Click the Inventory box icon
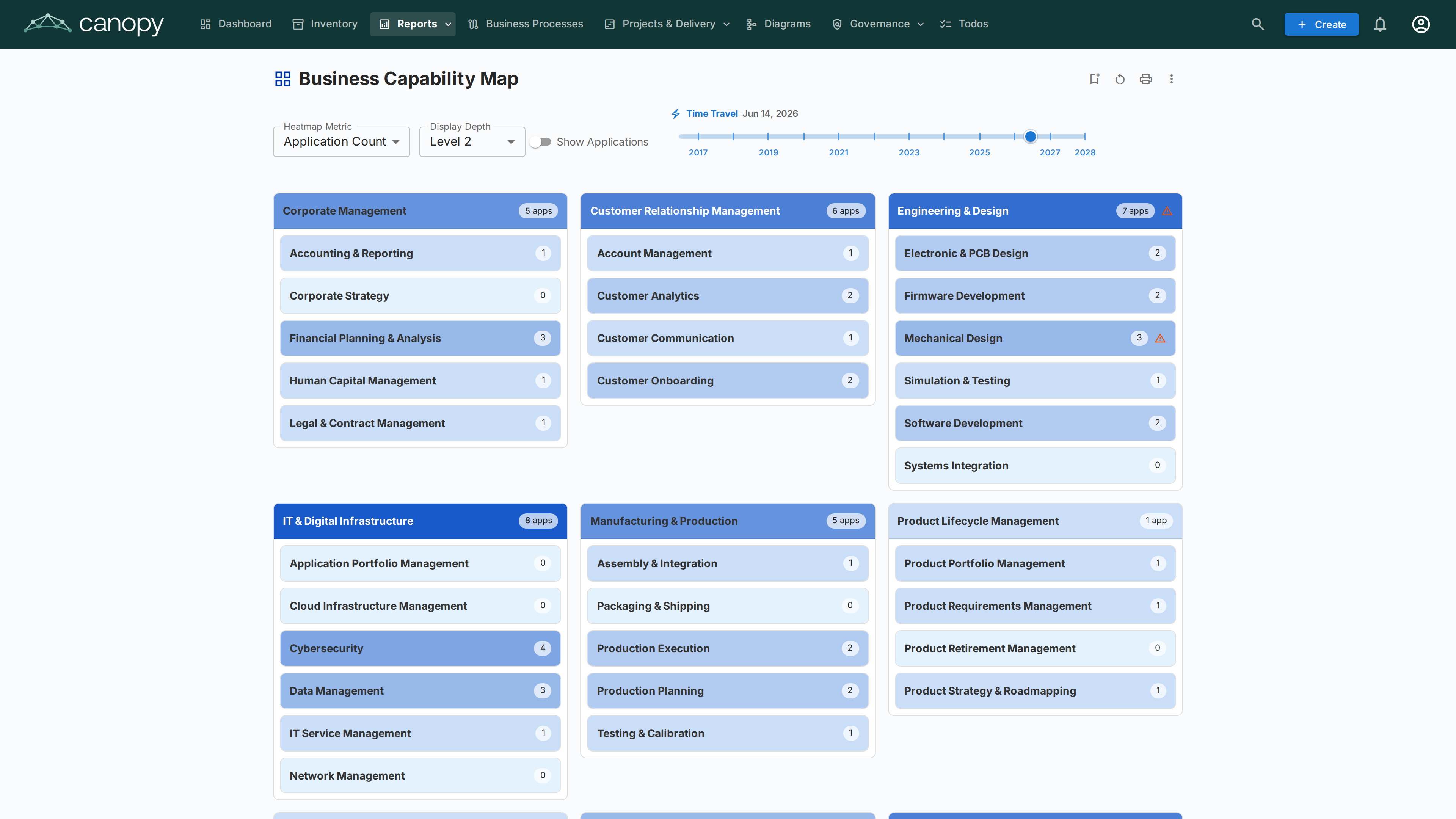Viewport: 1456px width, 819px height. [x=298, y=24]
